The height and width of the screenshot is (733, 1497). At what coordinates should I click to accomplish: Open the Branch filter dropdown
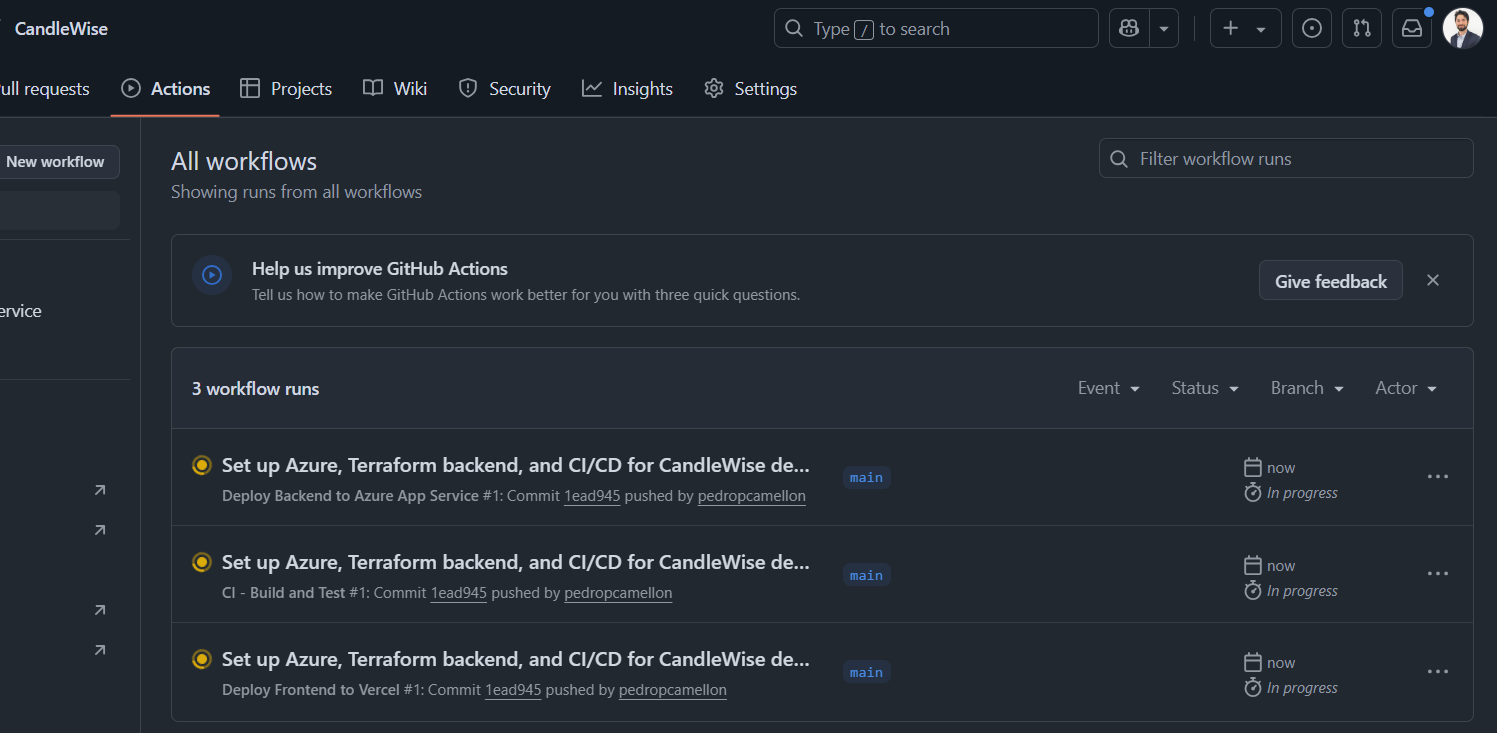point(1306,388)
